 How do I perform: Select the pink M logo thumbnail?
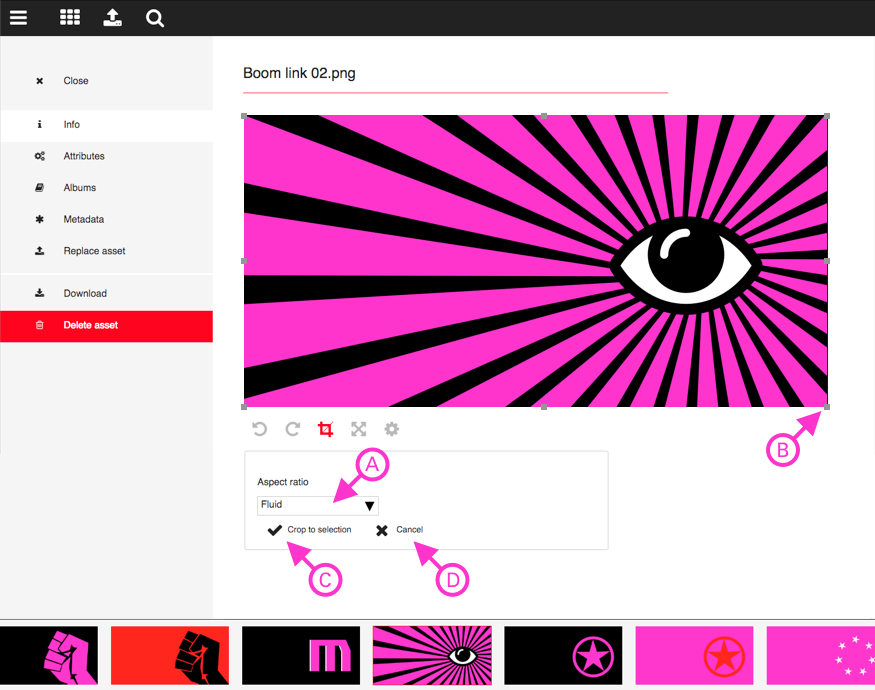pos(301,655)
